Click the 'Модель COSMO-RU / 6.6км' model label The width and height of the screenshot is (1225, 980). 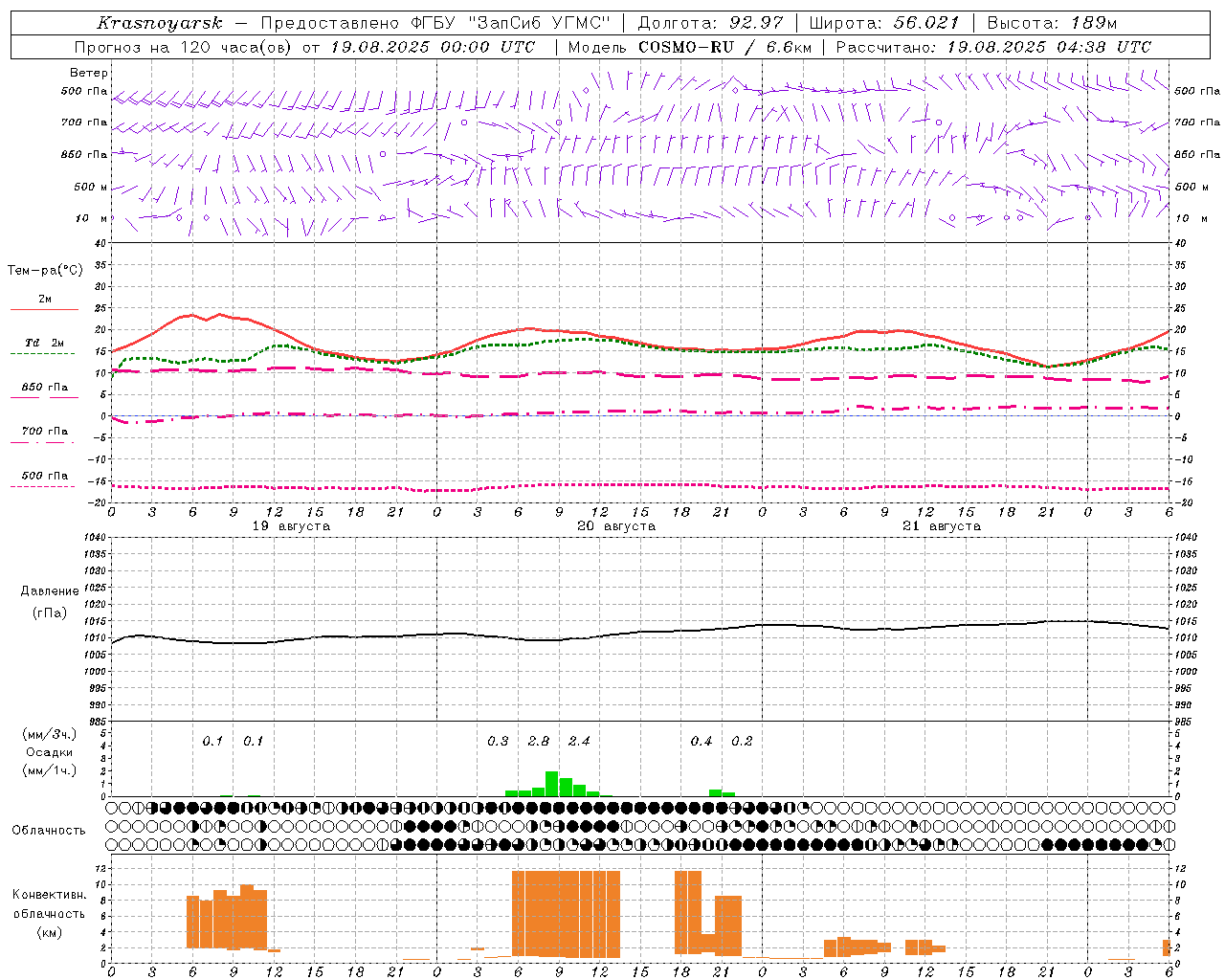[690, 47]
